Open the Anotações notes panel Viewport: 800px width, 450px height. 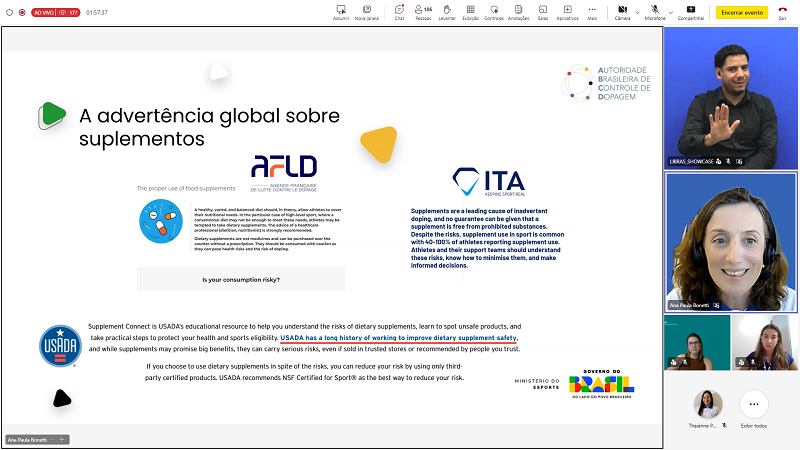[518, 10]
